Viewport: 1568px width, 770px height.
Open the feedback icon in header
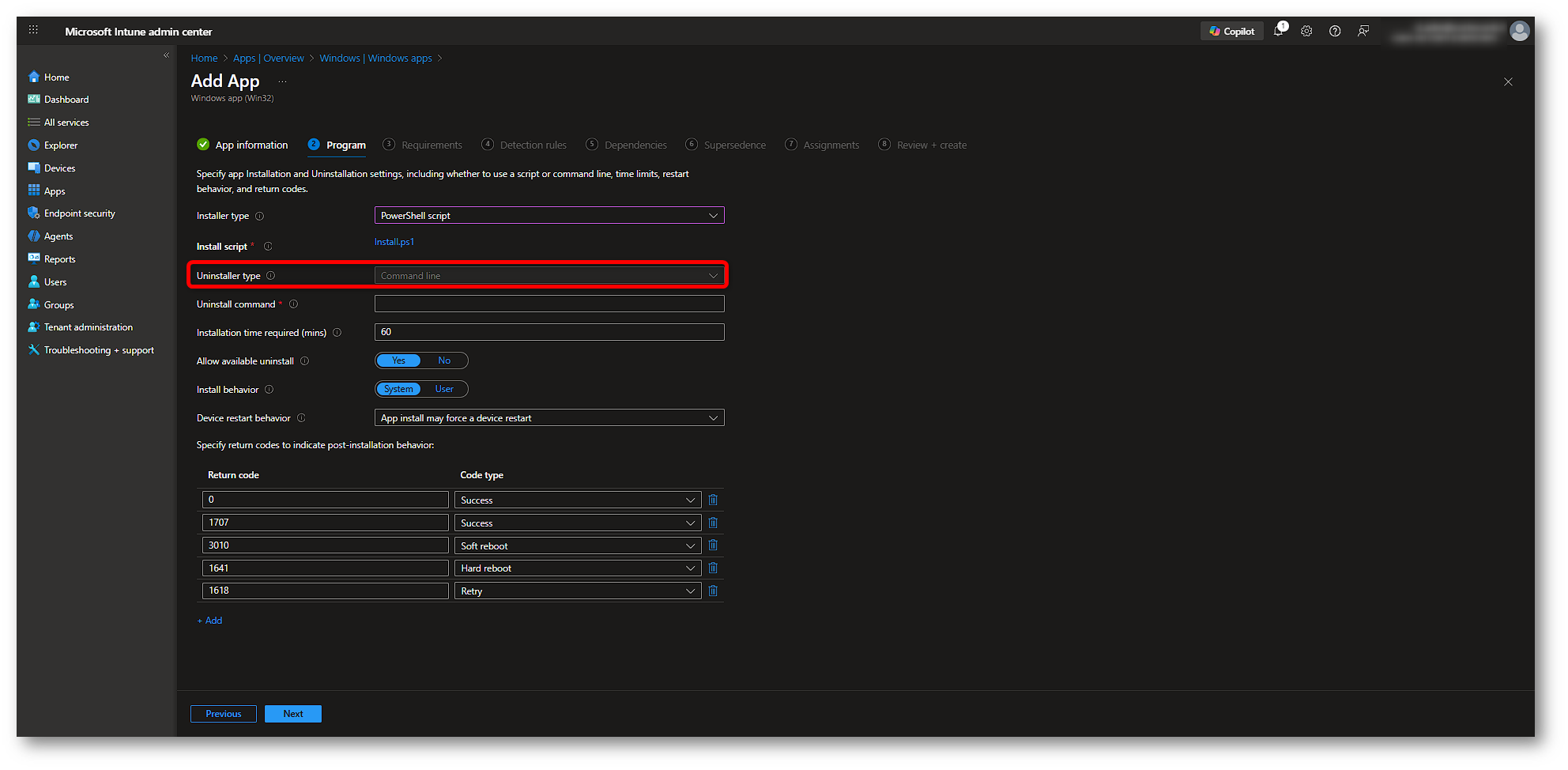[1363, 32]
